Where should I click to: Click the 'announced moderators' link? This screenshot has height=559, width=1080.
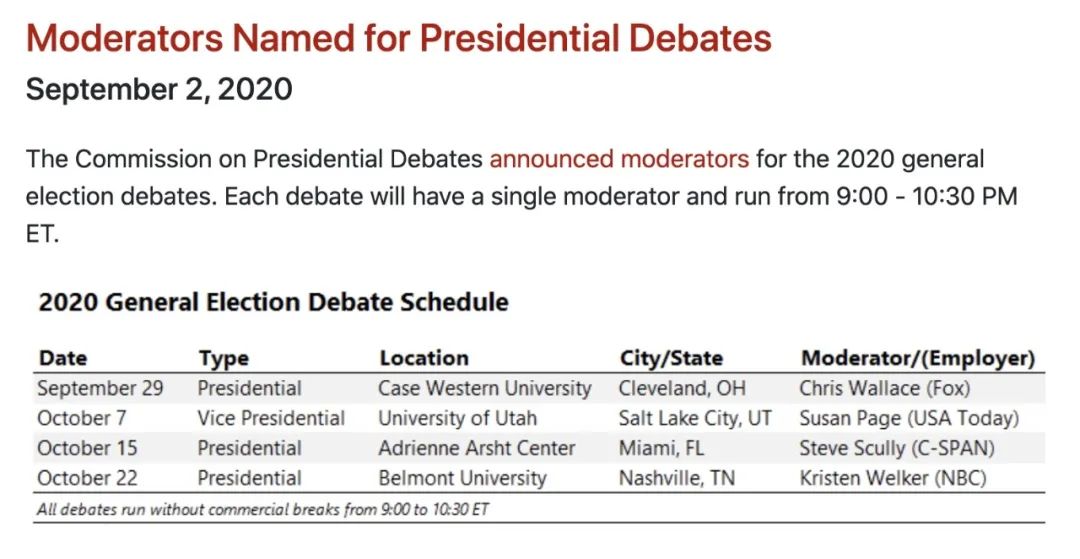click(619, 159)
